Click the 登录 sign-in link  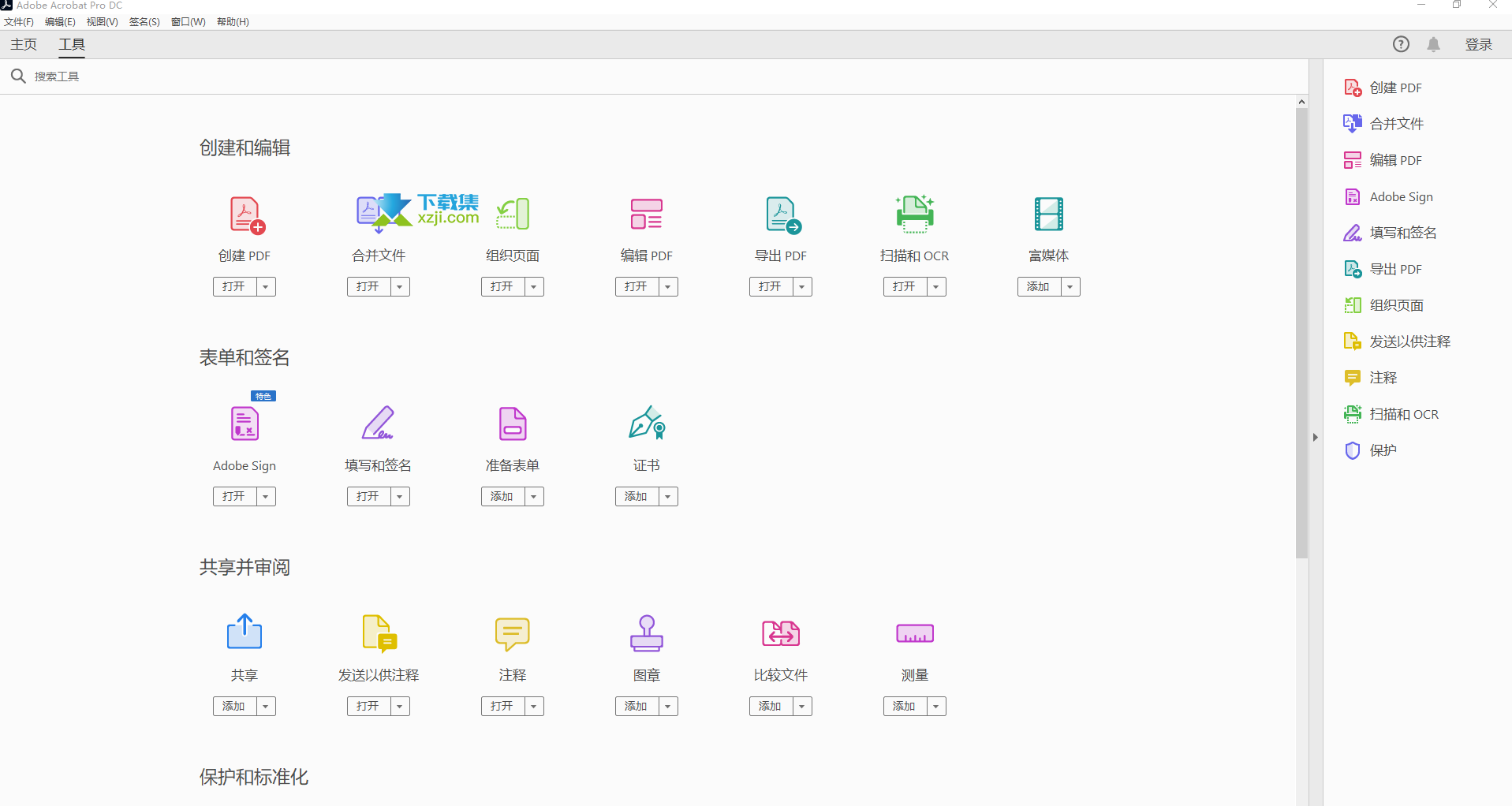pos(1479,44)
